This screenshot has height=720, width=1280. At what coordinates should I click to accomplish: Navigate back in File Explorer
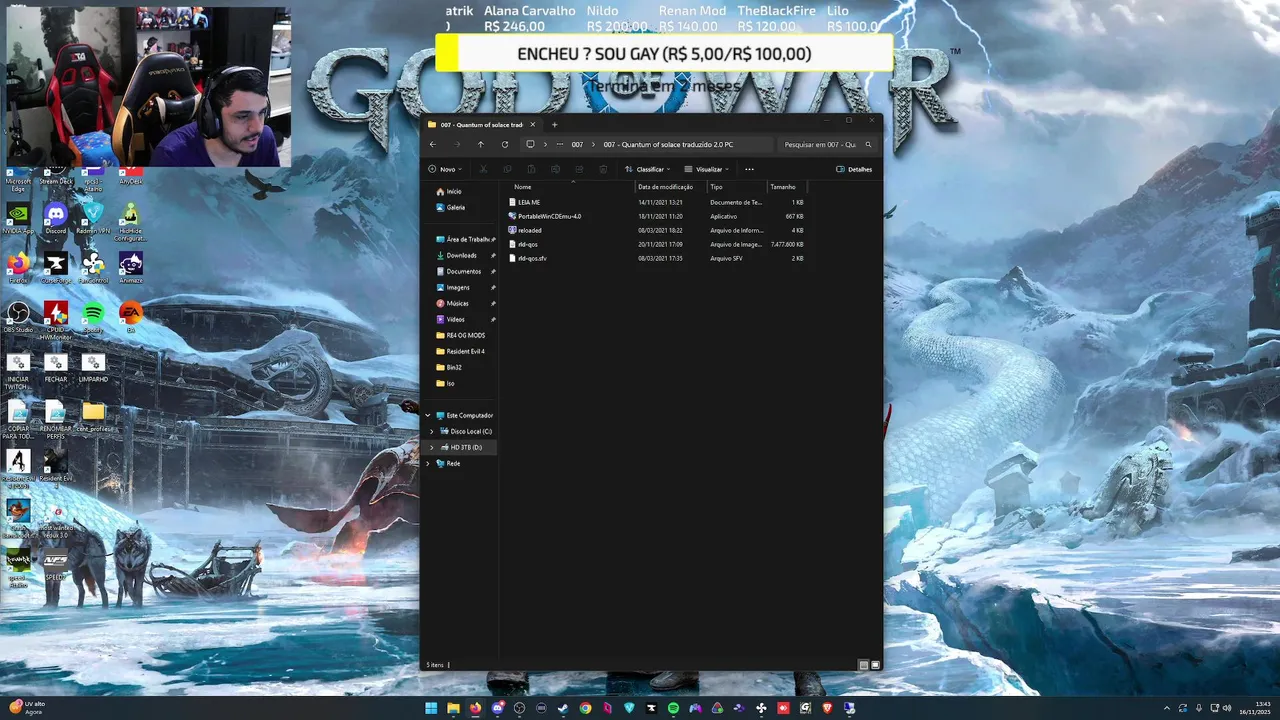(x=432, y=144)
